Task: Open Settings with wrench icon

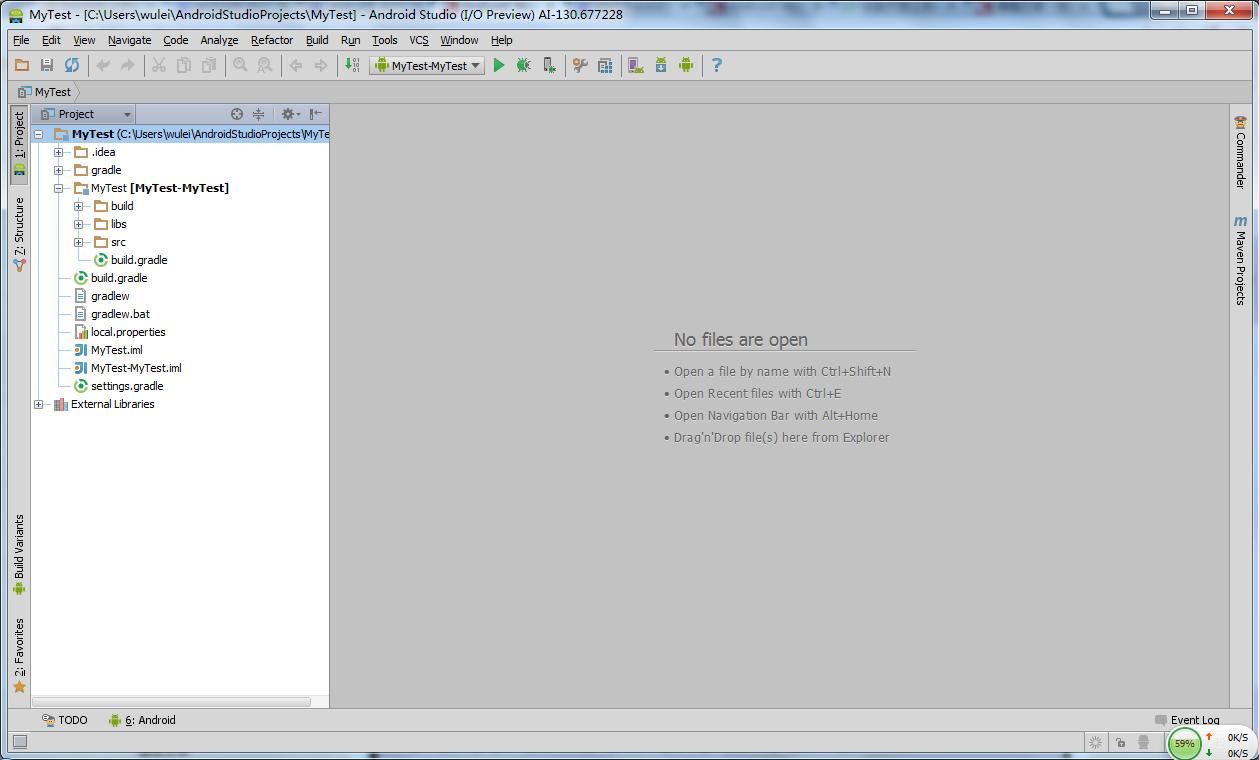Action: tap(580, 65)
